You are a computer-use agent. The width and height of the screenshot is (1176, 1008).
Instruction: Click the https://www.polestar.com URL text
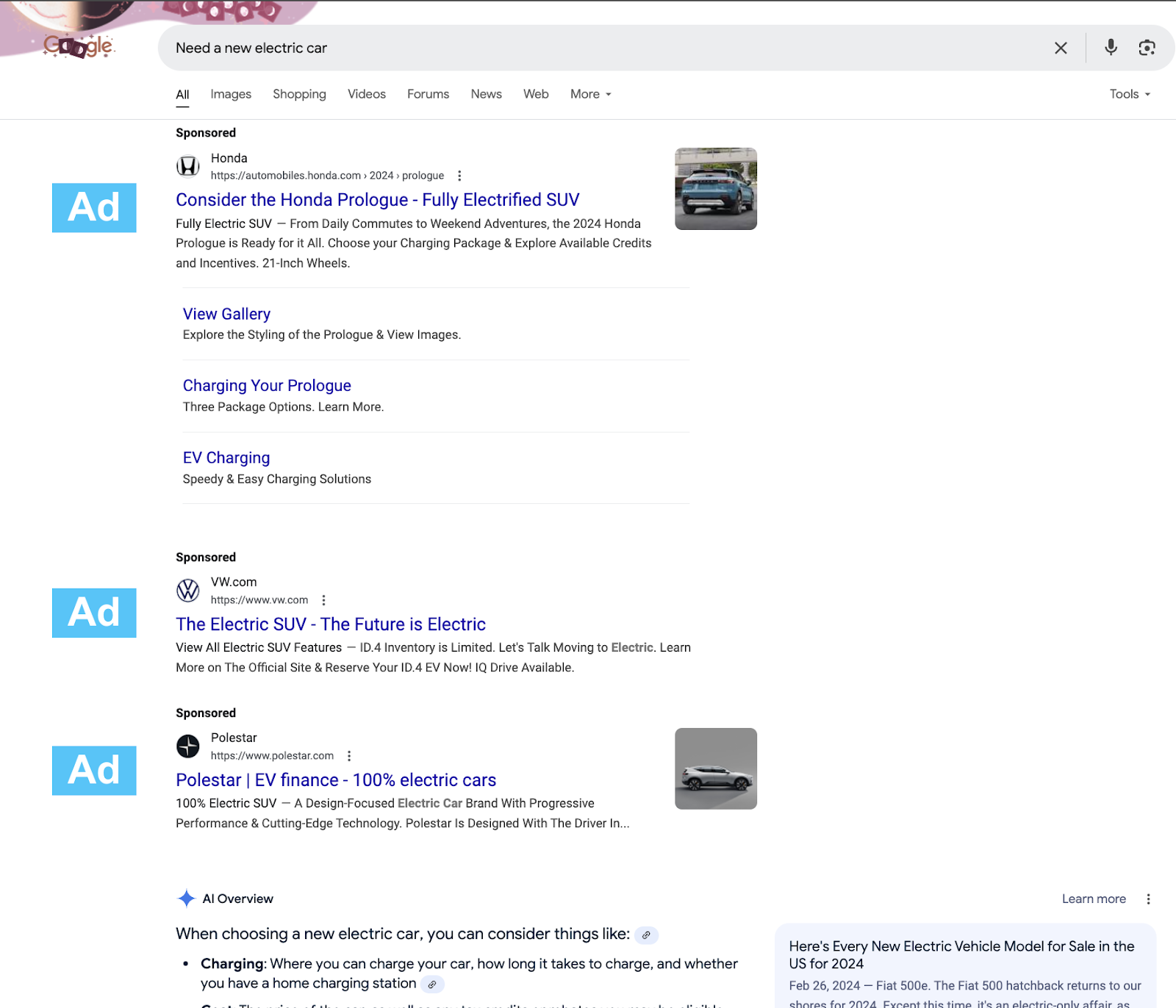[272, 756]
